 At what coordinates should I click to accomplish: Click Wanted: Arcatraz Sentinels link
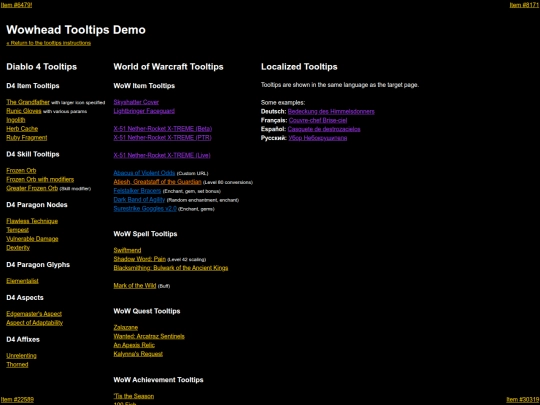149,336
